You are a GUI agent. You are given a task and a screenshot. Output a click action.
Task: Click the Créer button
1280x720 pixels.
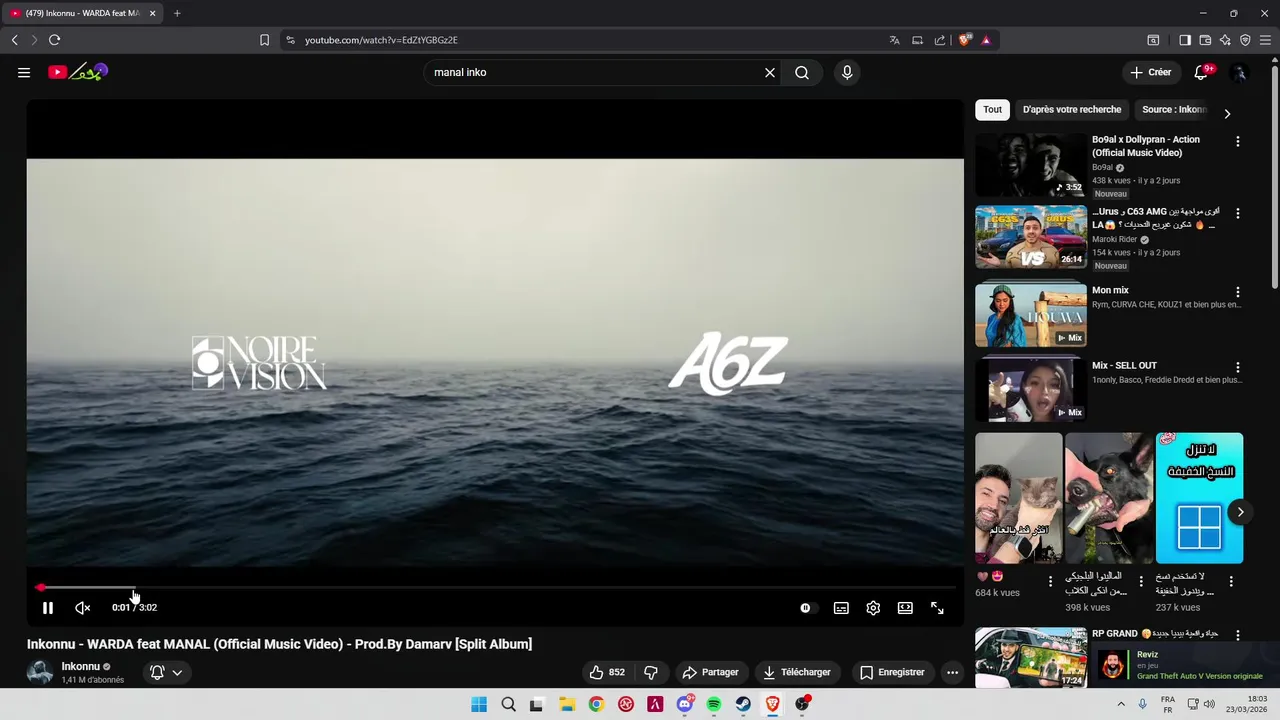click(x=1150, y=72)
